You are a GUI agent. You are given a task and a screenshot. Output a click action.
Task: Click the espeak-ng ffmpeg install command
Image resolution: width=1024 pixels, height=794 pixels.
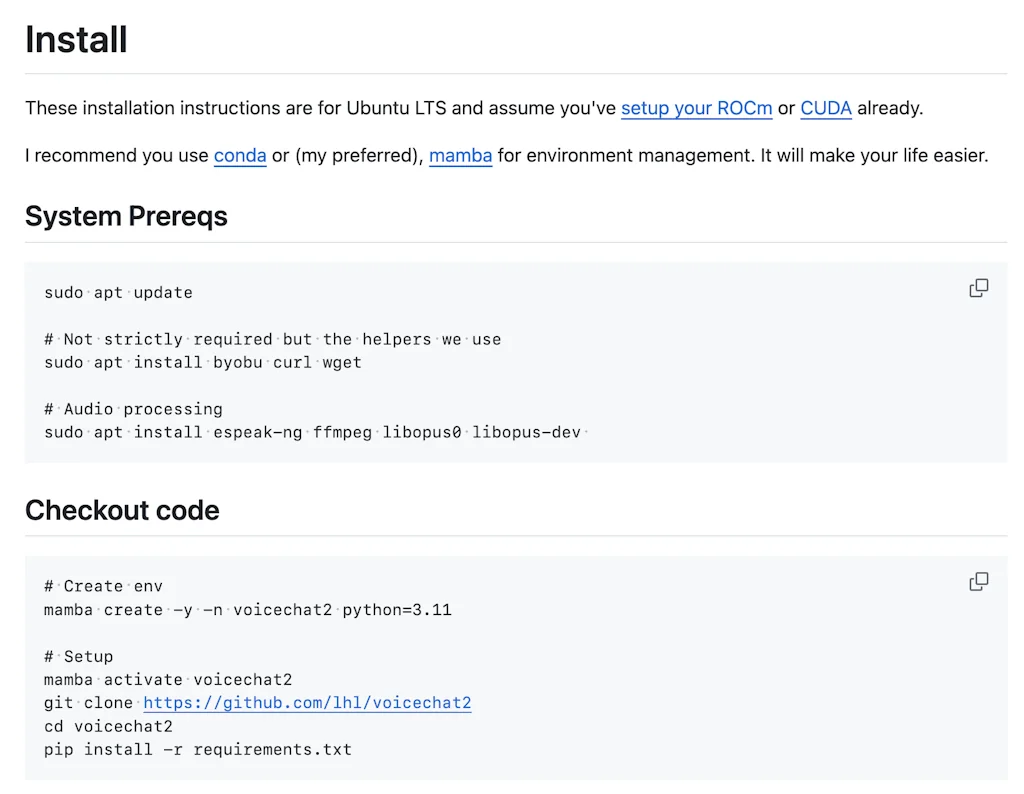point(314,432)
